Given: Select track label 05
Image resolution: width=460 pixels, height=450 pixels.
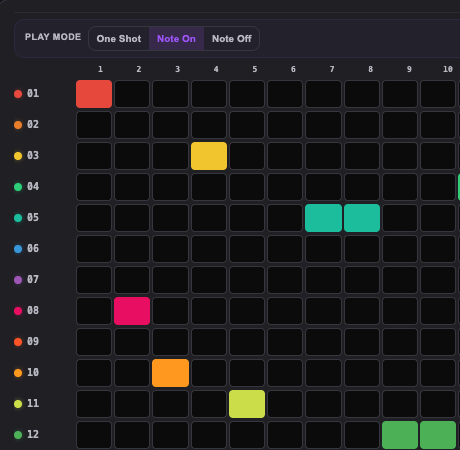Looking at the screenshot, I should 33,217.
